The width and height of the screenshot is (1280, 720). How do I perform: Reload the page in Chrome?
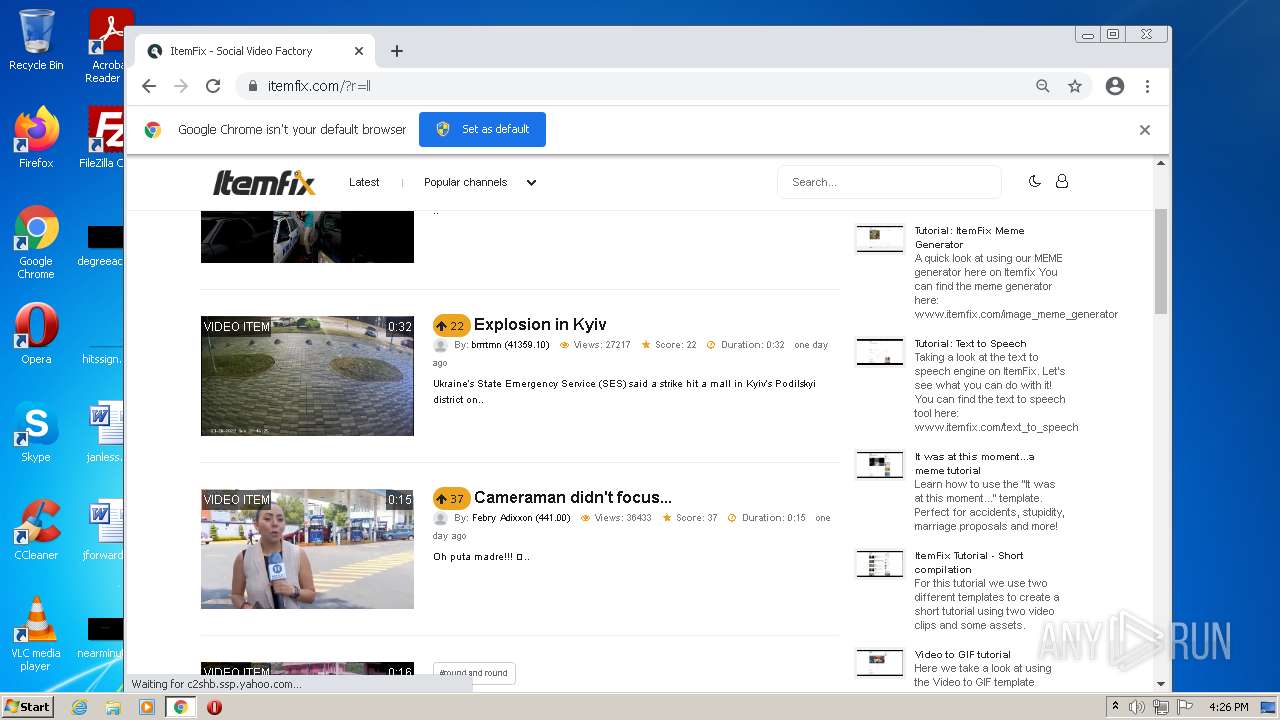coord(213,86)
